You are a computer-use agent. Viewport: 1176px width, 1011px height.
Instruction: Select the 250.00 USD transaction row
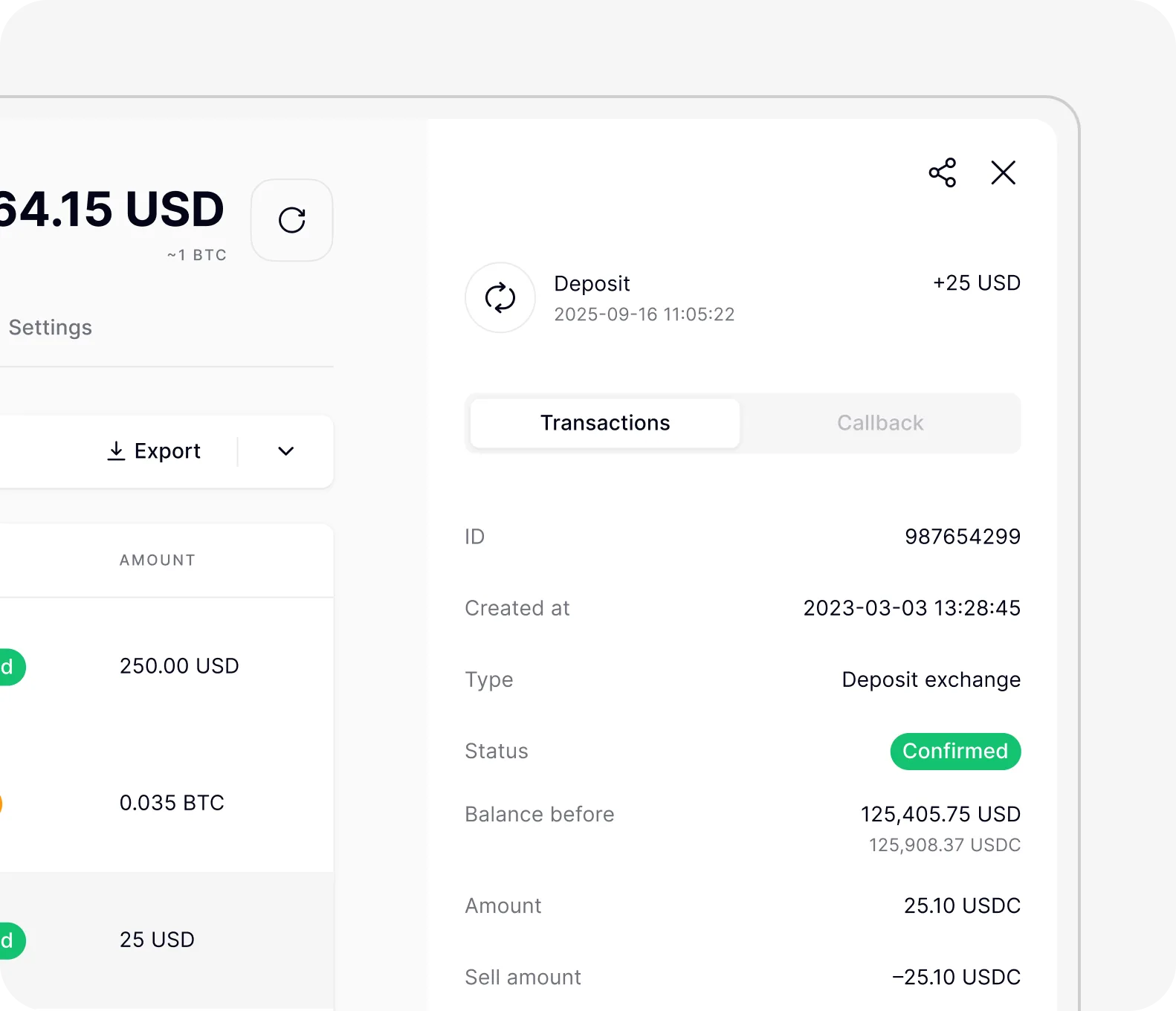[167, 666]
